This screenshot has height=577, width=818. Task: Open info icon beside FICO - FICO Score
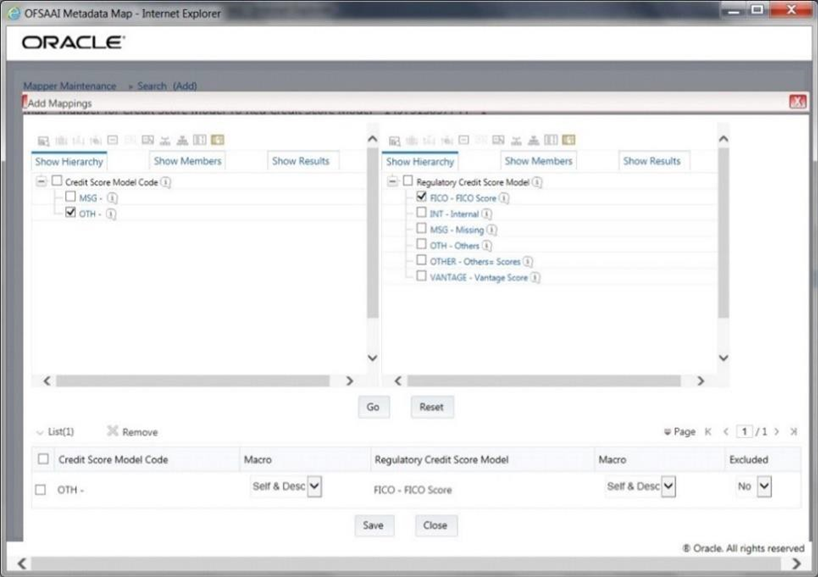pyautogui.click(x=504, y=198)
